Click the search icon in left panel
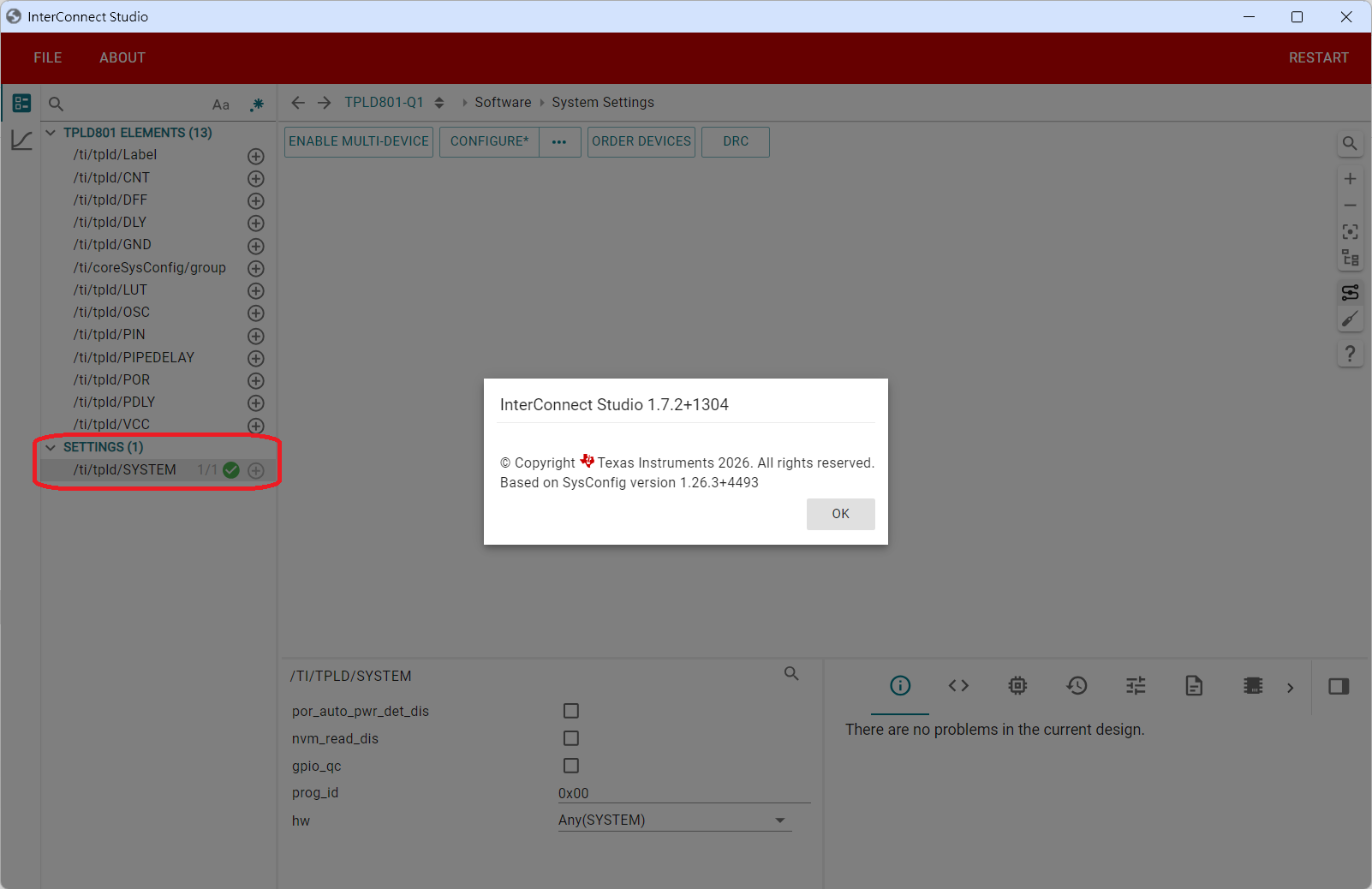Viewport: 1372px width, 889px height. [56, 104]
